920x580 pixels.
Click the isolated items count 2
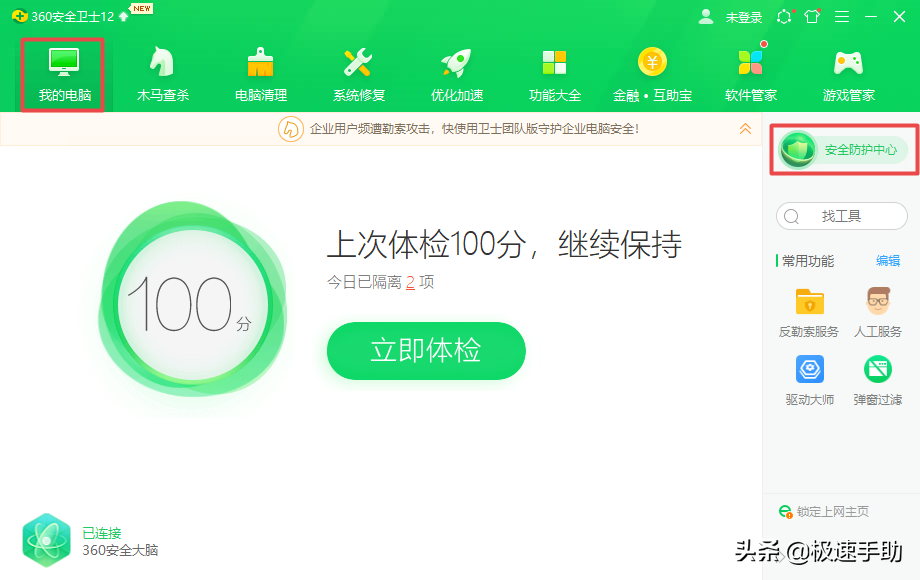point(410,283)
